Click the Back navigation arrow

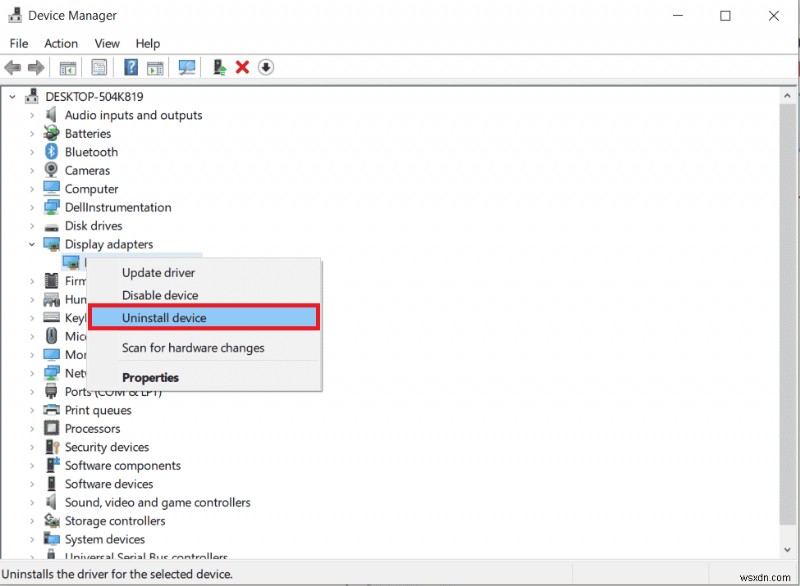12,67
